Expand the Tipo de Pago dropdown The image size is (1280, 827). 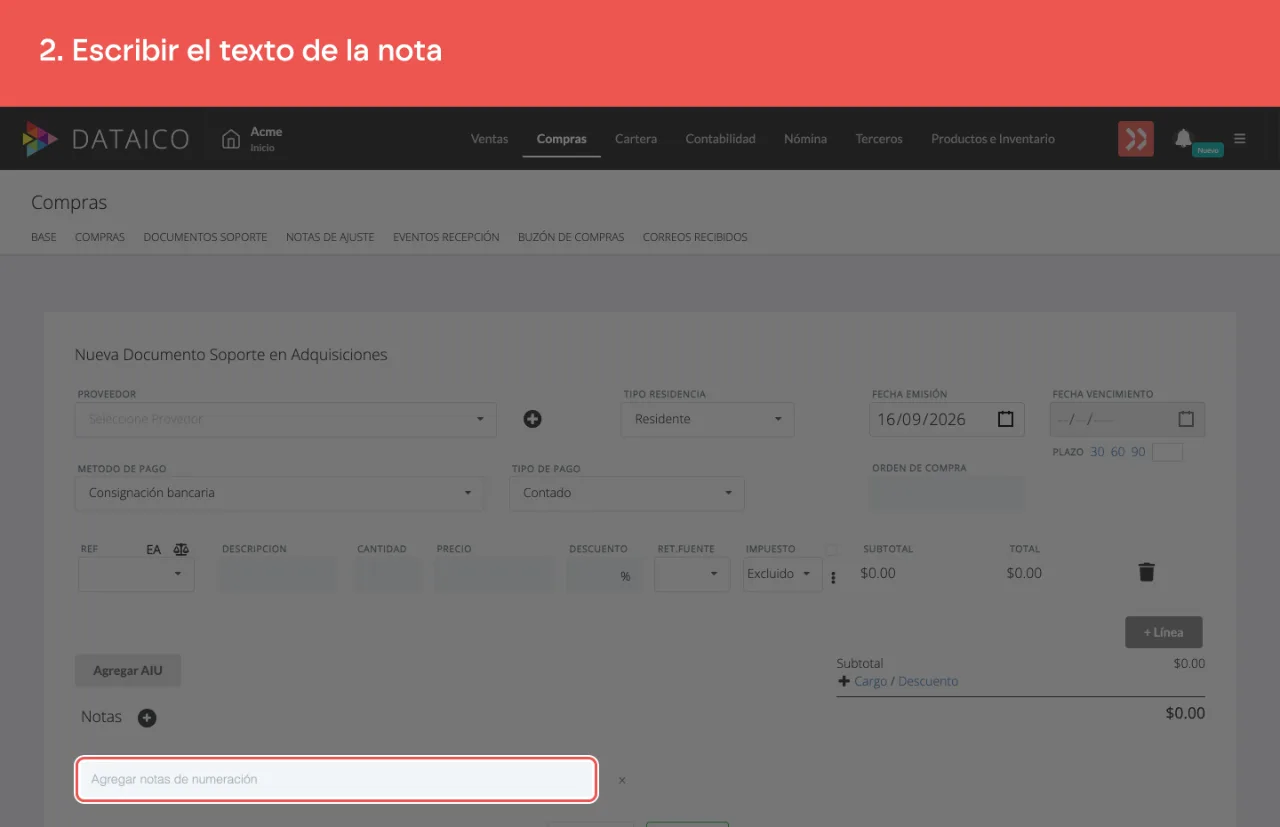[627, 493]
